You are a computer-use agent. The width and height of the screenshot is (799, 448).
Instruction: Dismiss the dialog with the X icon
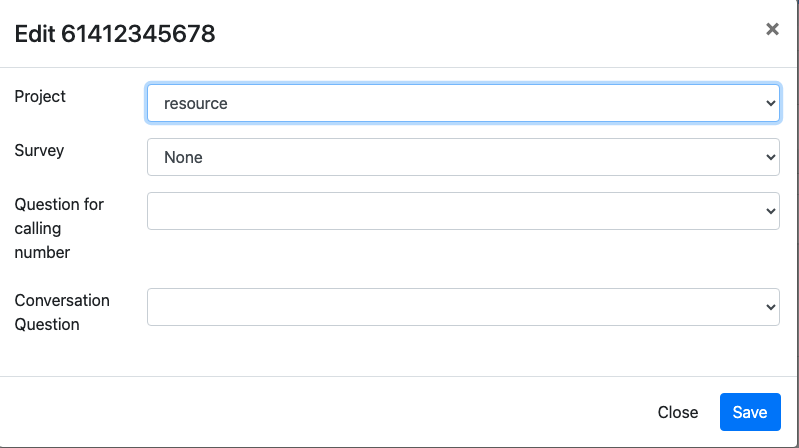point(772,30)
